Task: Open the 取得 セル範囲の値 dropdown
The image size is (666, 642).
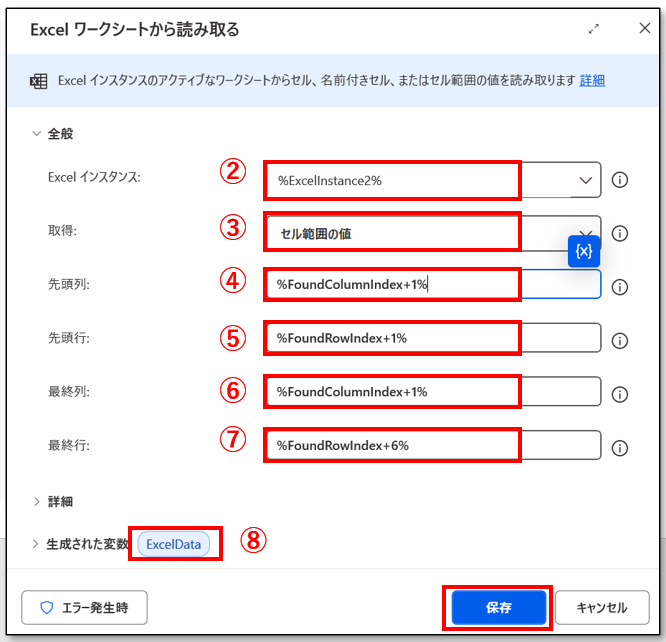Action: [x=434, y=233]
